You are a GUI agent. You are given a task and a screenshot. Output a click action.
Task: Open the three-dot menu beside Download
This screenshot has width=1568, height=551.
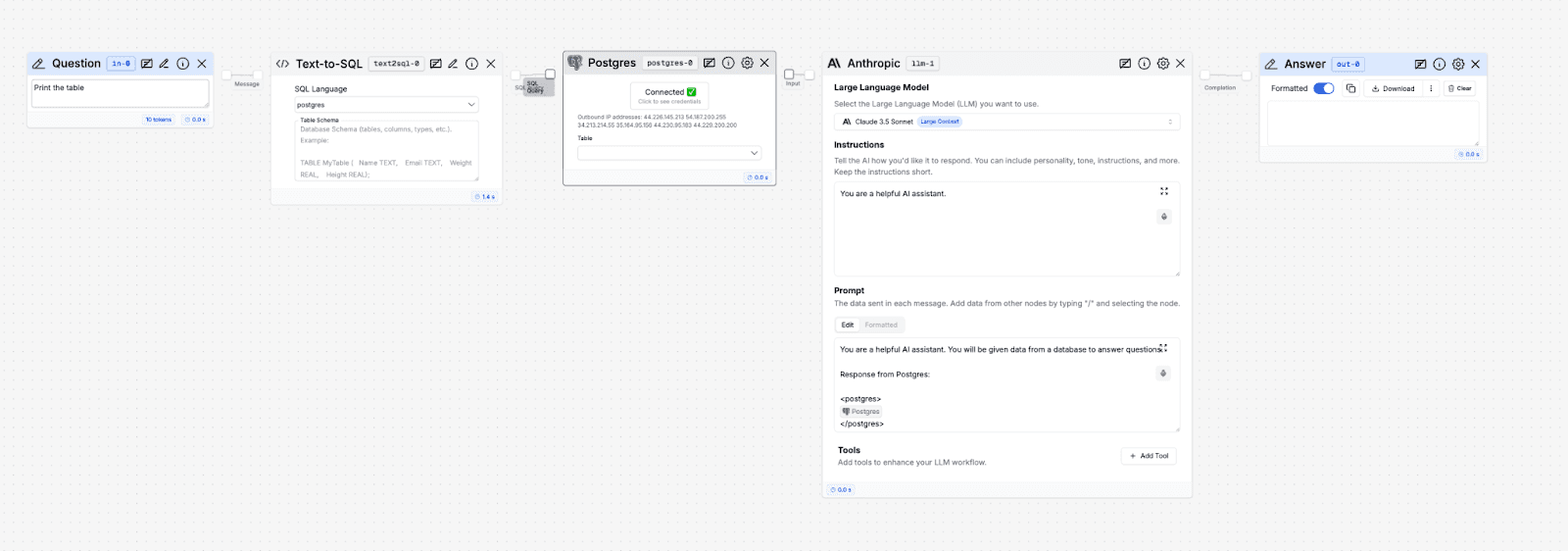(1431, 88)
